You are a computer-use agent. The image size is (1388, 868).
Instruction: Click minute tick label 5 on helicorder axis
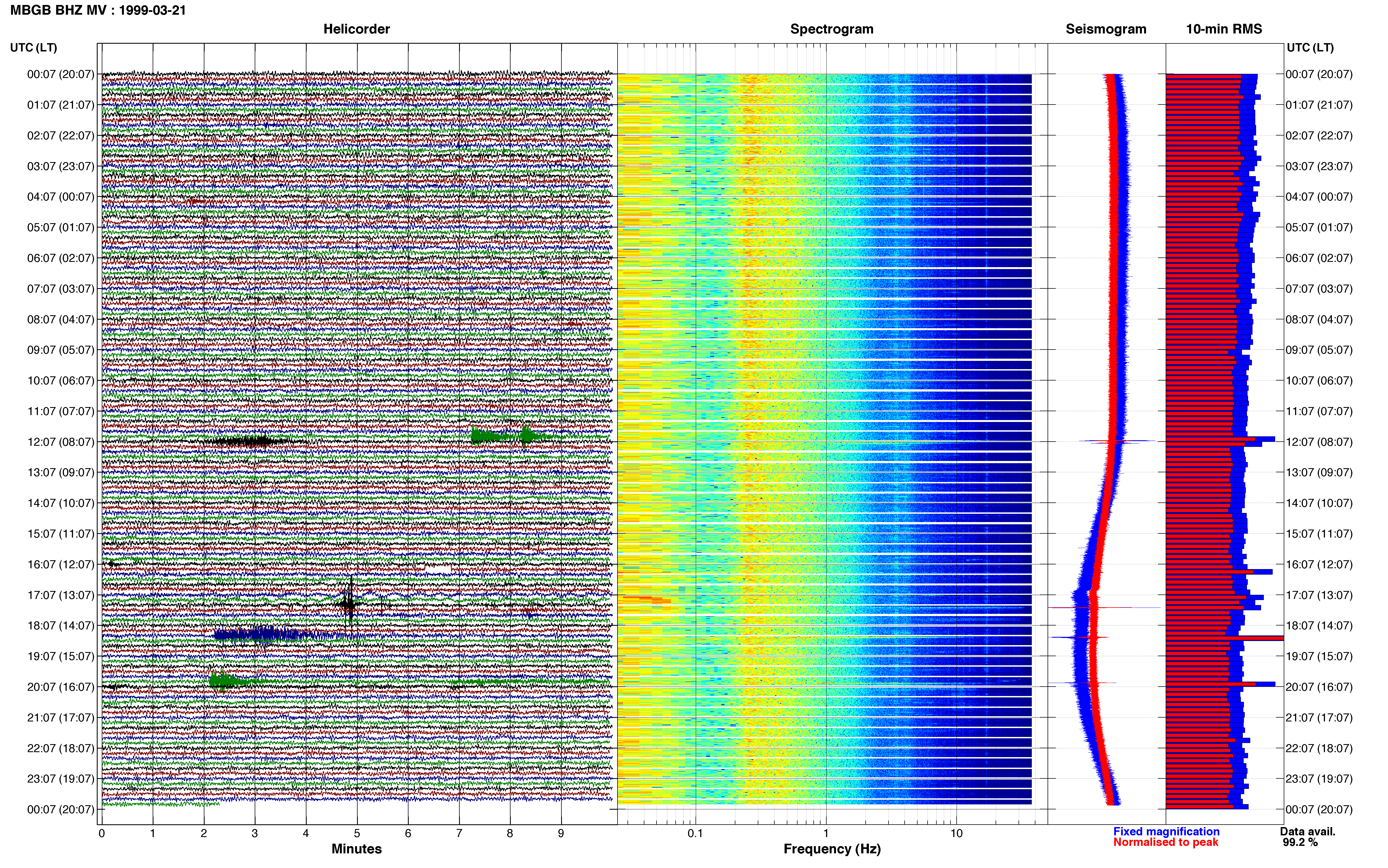tap(357, 833)
